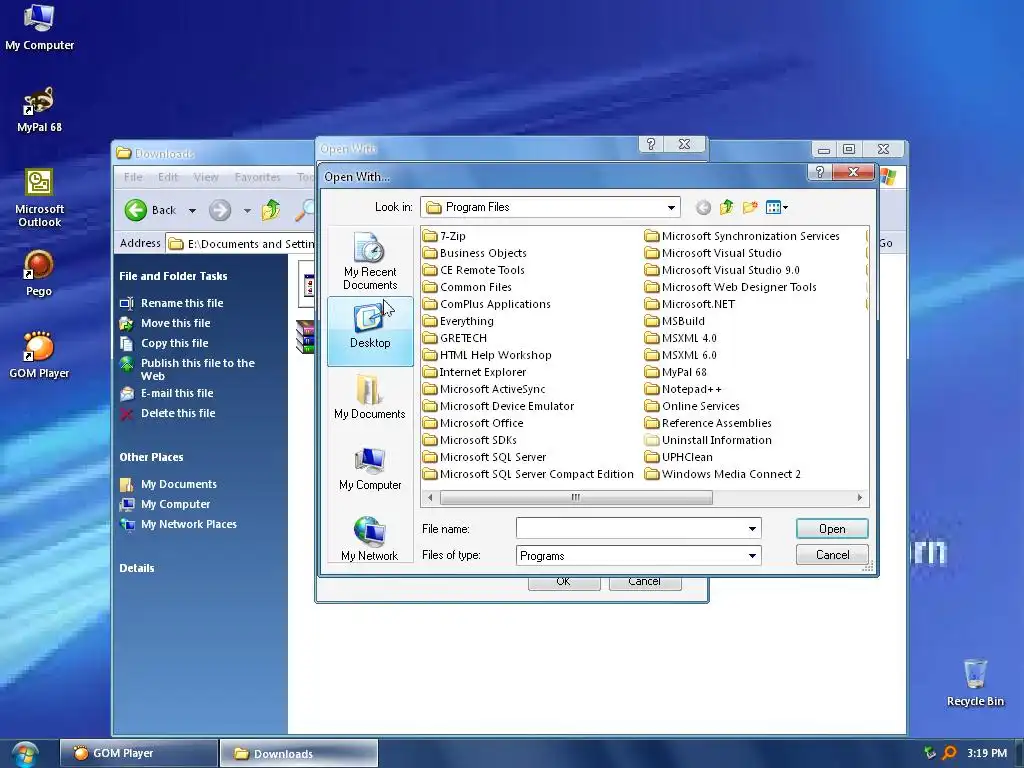
Task: Select the 7-Zip folder
Action: coord(444,236)
